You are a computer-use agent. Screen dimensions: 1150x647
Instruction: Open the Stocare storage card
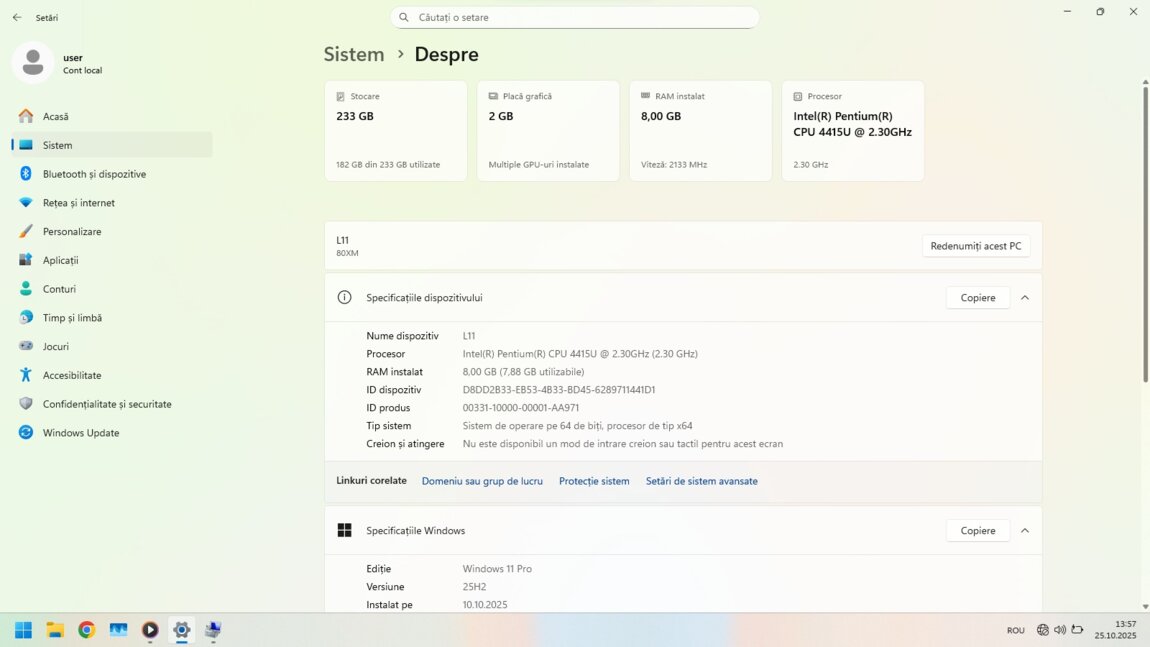[x=395, y=131]
